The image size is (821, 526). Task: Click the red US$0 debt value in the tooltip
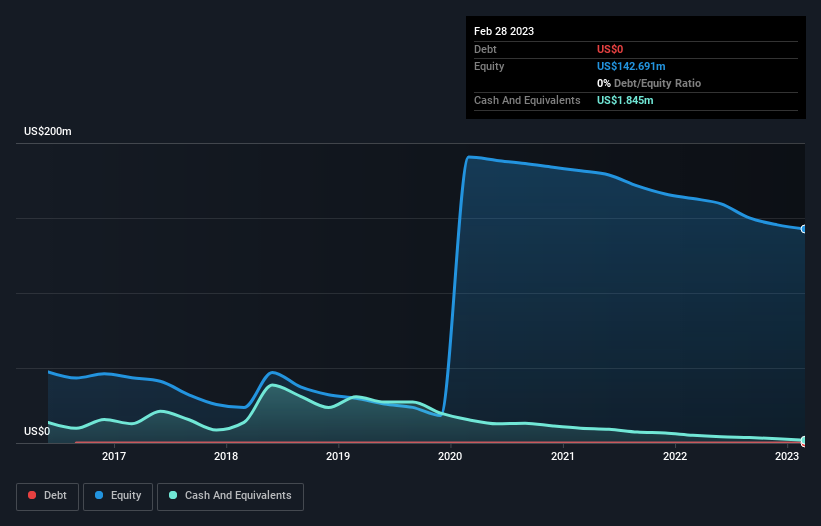click(x=610, y=49)
